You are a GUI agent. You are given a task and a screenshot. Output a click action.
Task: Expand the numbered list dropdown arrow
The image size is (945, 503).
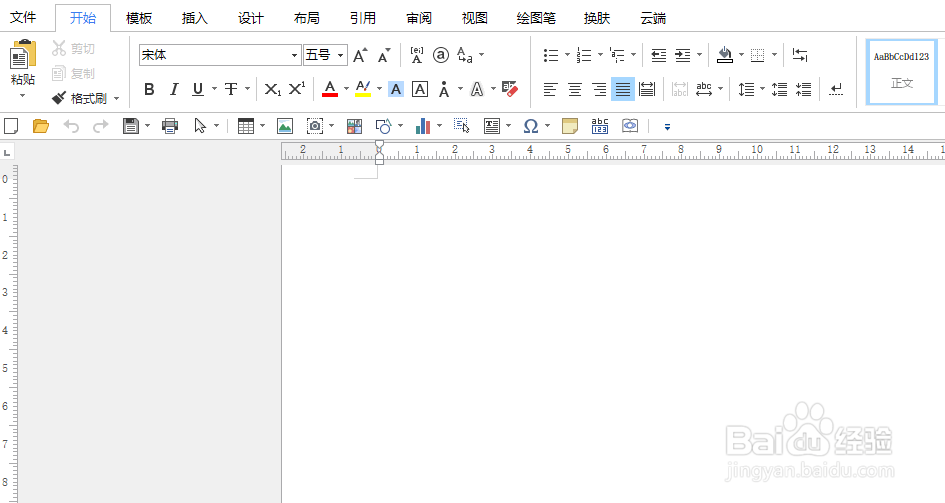pyautogui.click(x=600, y=55)
